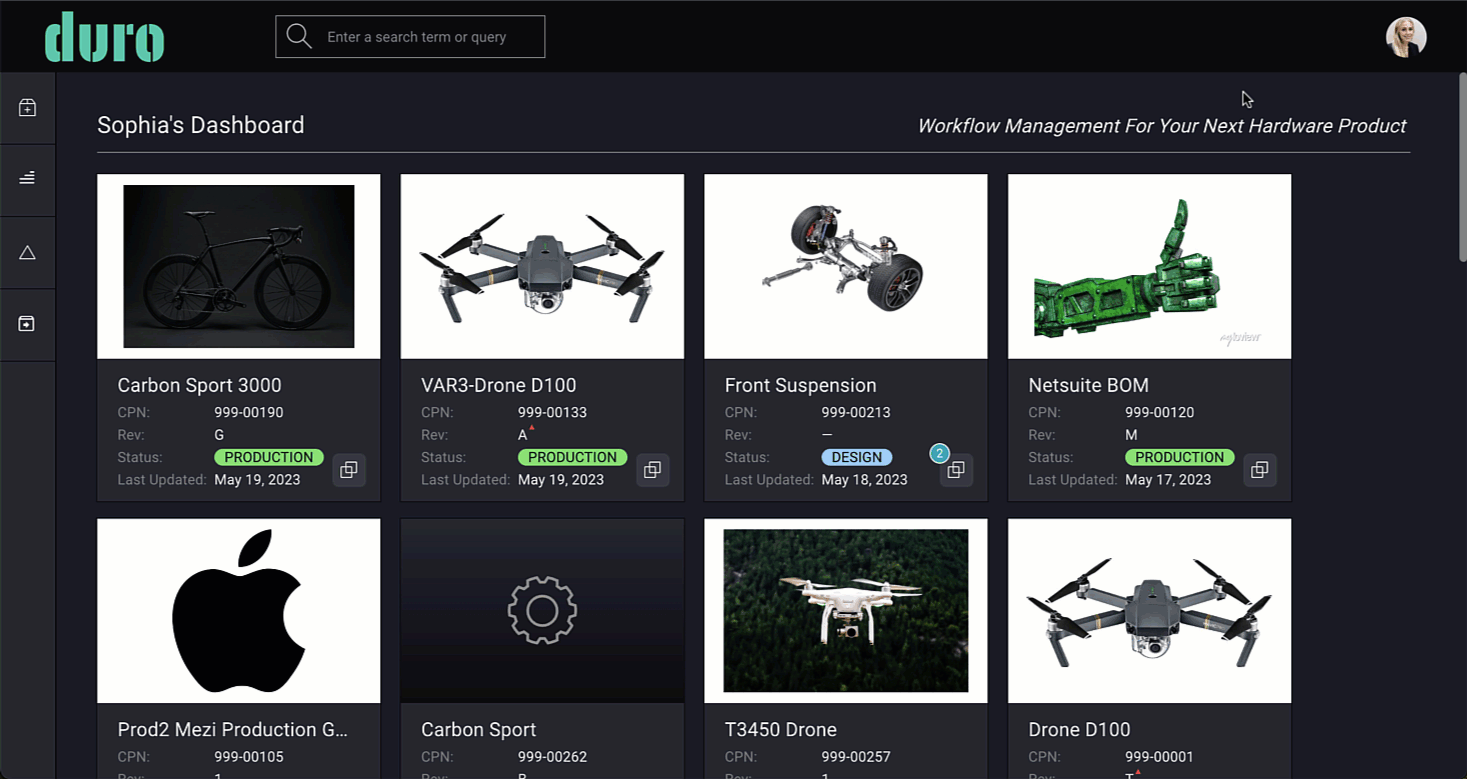Click the variants icon on Carbon Sport 3000
Viewport: 1467px width, 779px height.
(x=349, y=470)
